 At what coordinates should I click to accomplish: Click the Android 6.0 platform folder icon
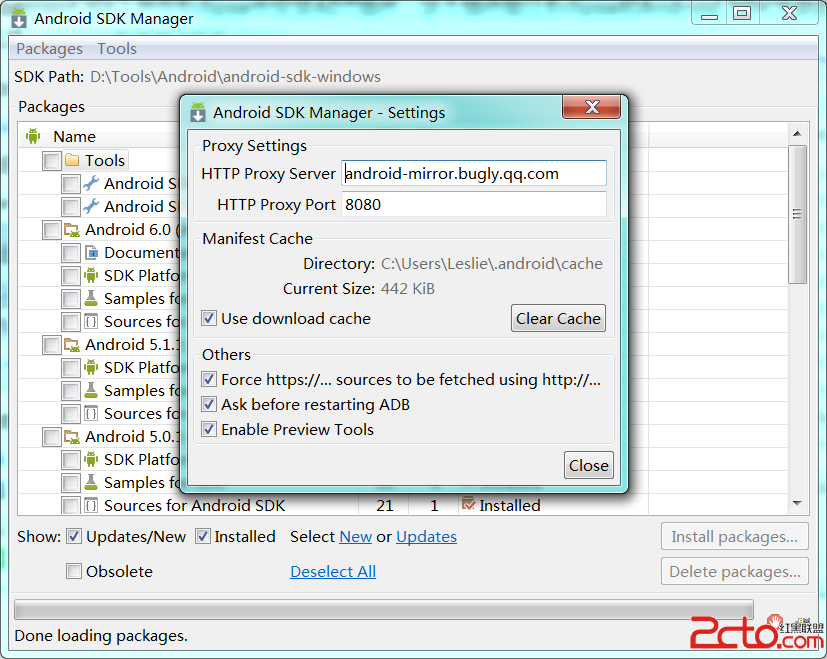[72, 230]
